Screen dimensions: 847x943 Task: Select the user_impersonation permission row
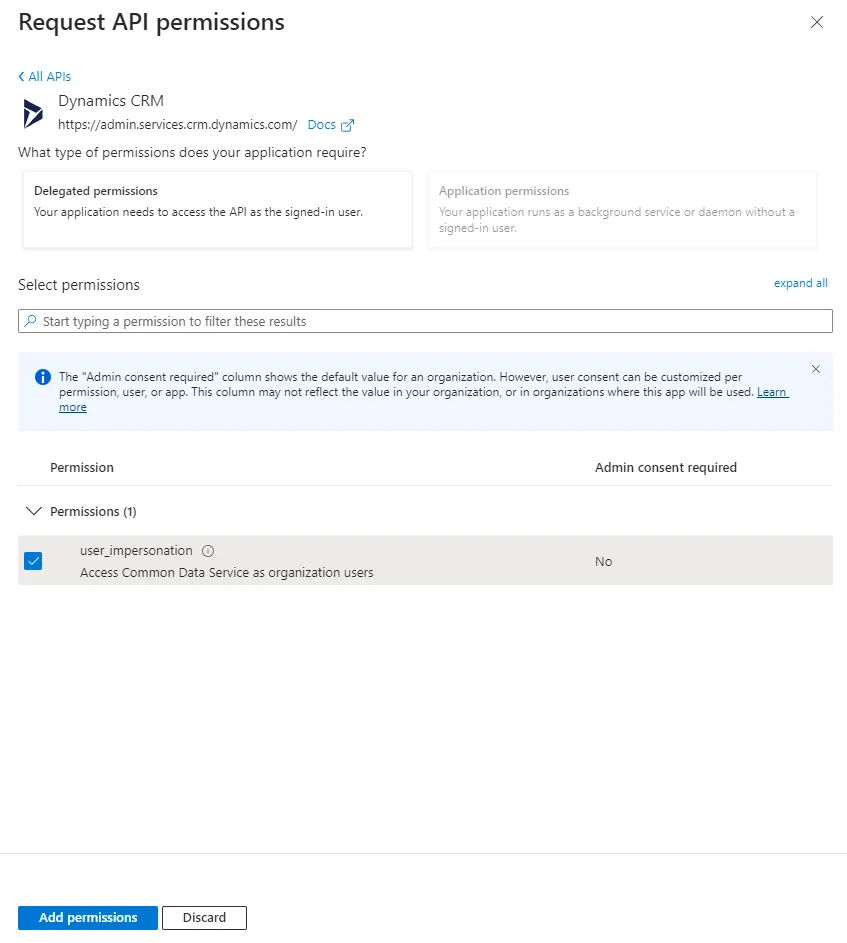(x=425, y=561)
